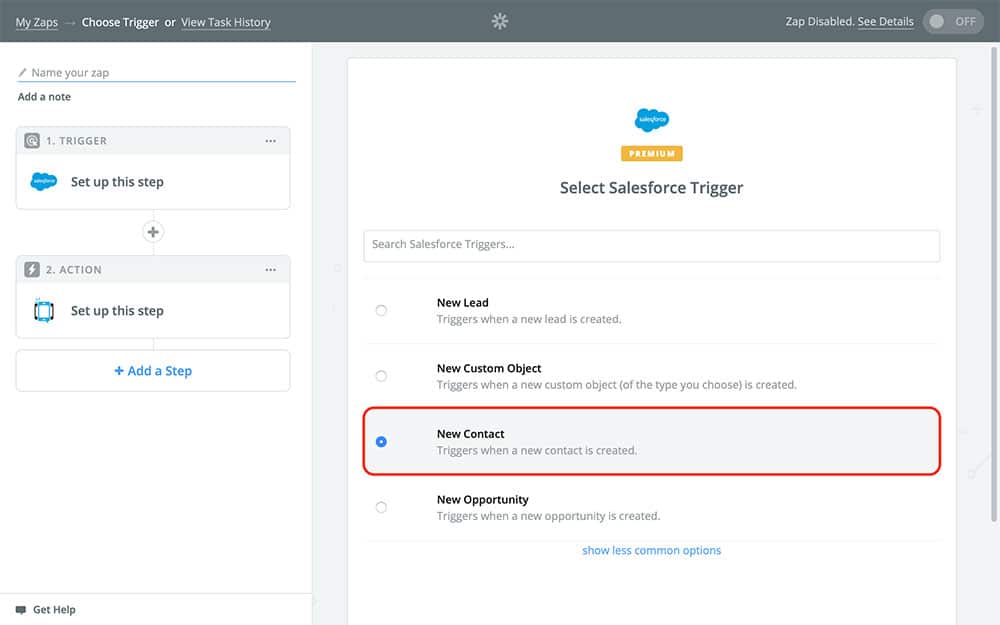Open View Task History link
1000x625 pixels.
click(225, 22)
